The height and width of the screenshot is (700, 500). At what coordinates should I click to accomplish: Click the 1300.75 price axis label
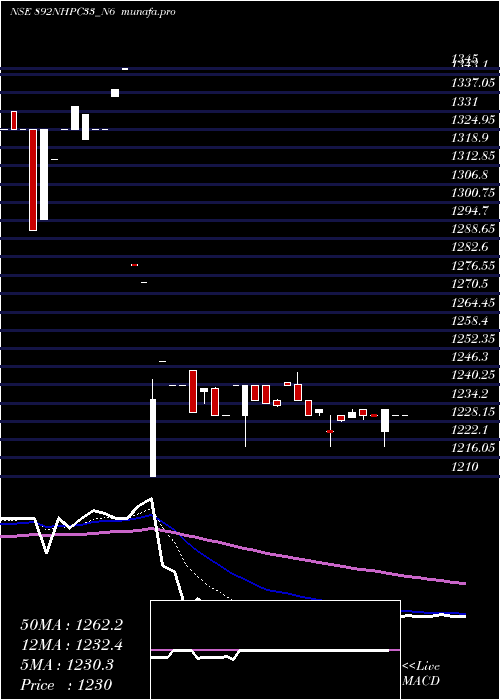(473, 192)
